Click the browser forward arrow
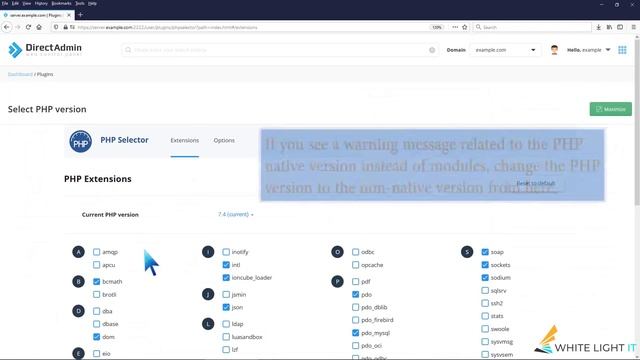The image size is (640, 360). pos(18,27)
